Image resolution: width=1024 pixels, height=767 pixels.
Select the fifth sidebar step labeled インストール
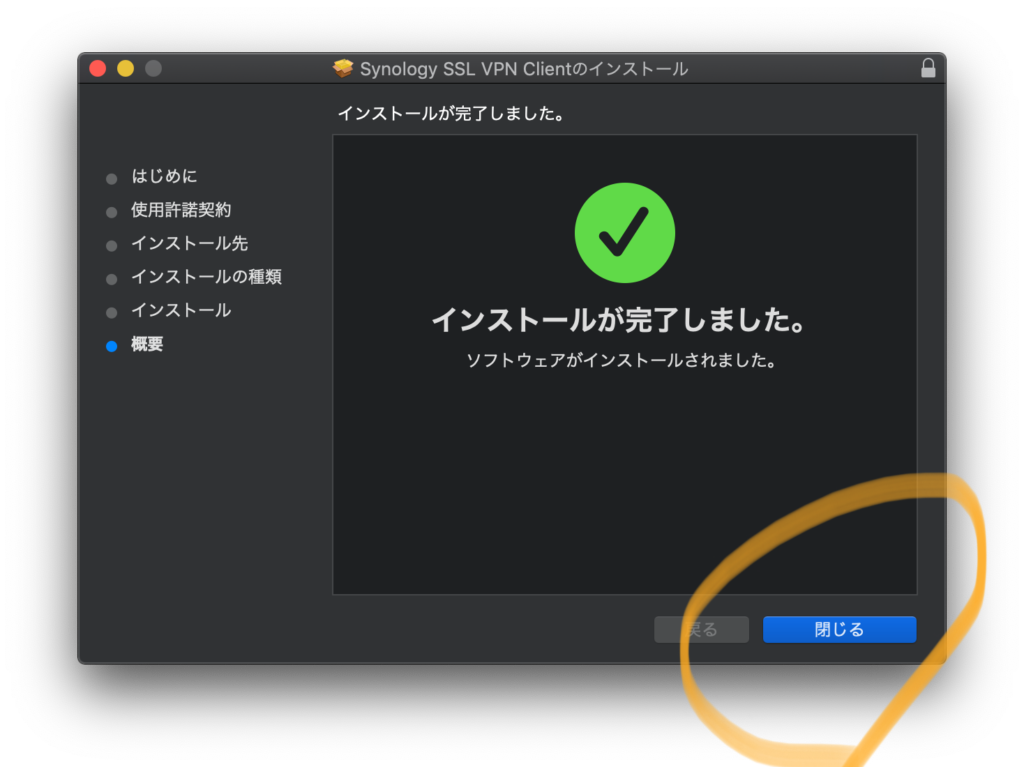pos(181,311)
